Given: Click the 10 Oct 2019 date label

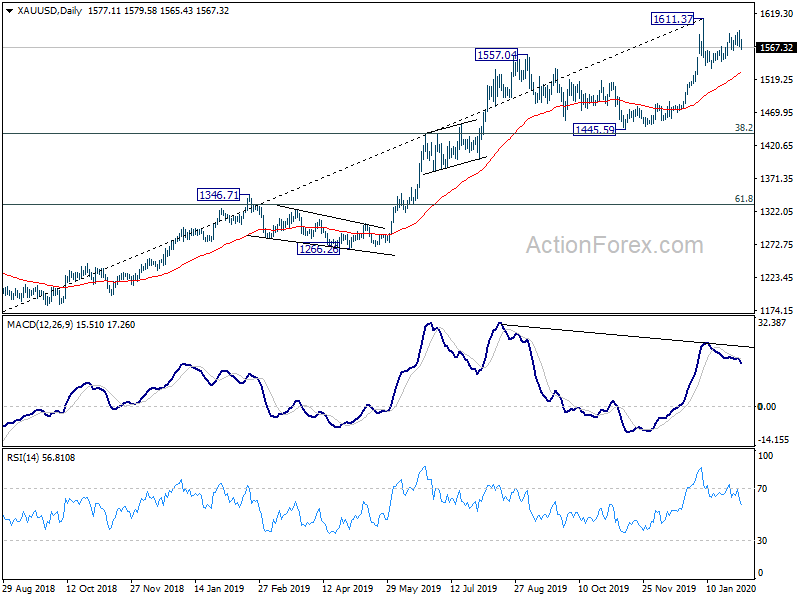Looking at the screenshot, I should click(604, 588).
